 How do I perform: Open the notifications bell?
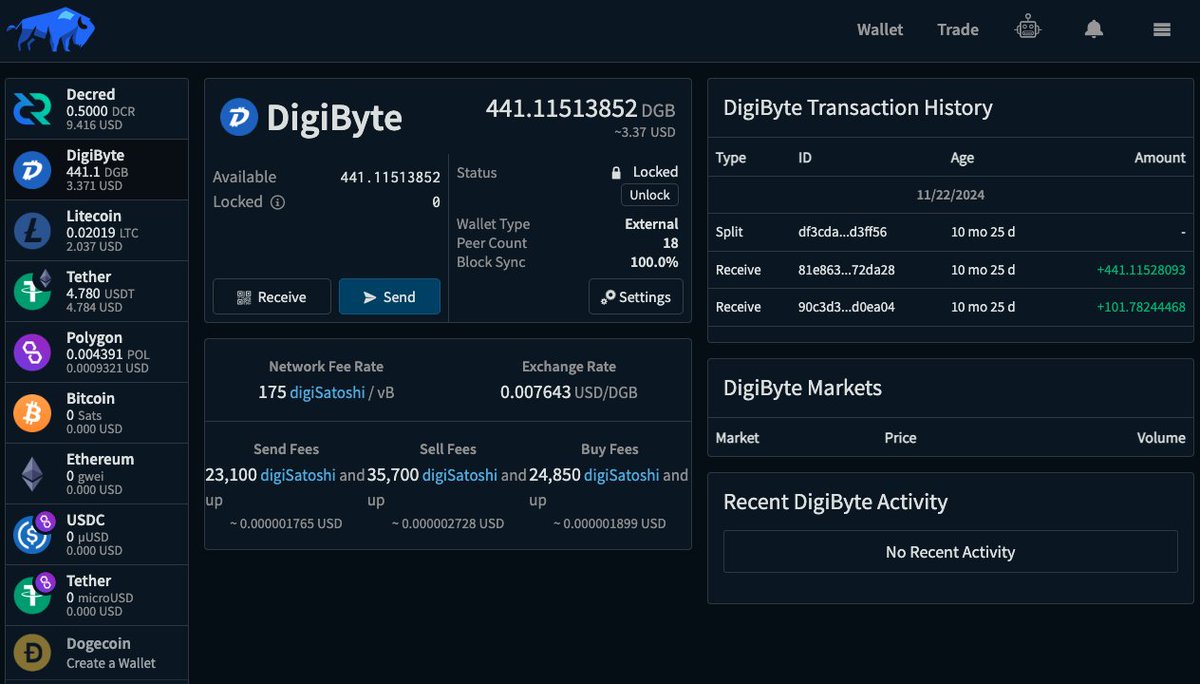(x=1094, y=29)
